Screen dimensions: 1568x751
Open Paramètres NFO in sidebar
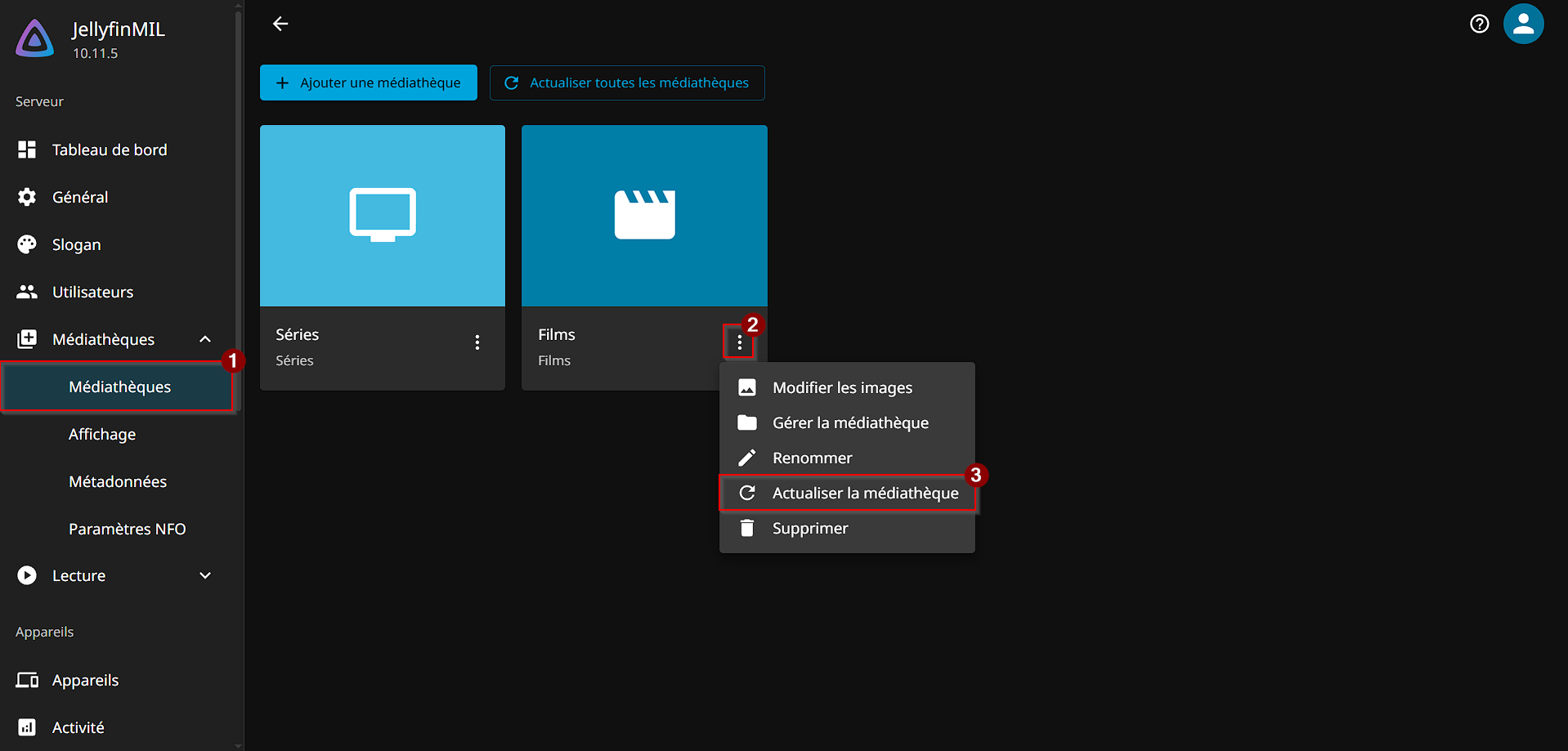pyautogui.click(x=128, y=529)
